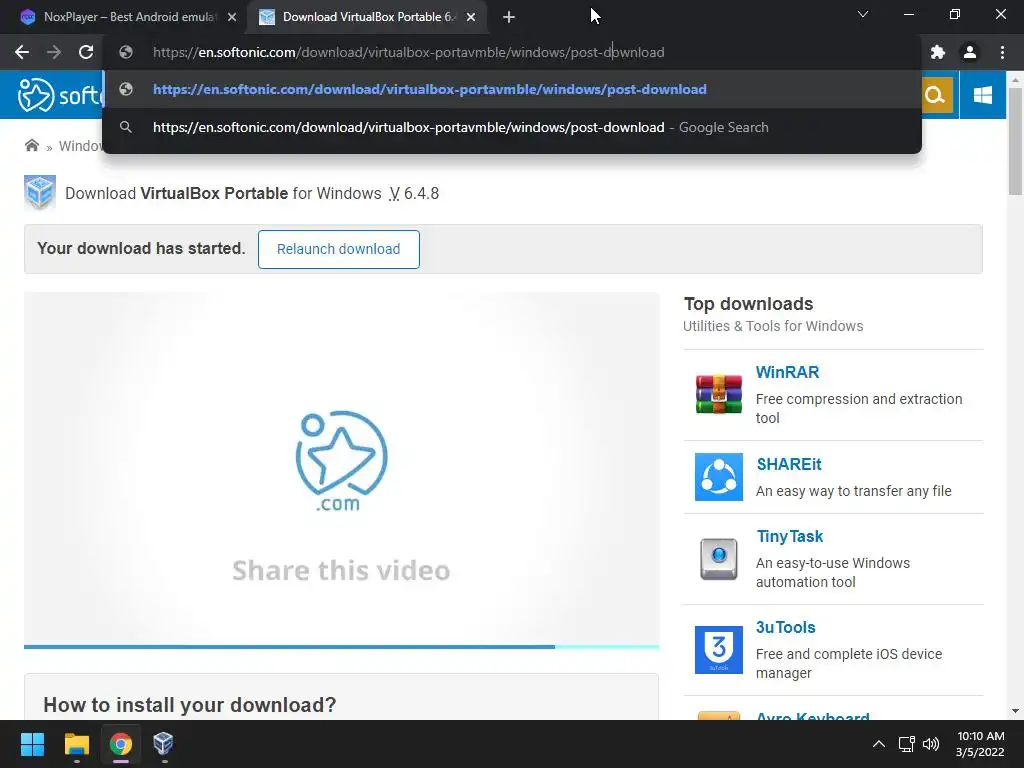Viewport: 1024px width, 768px height.
Task: Open the 3uTools link
Action: [x=786, y=627]
